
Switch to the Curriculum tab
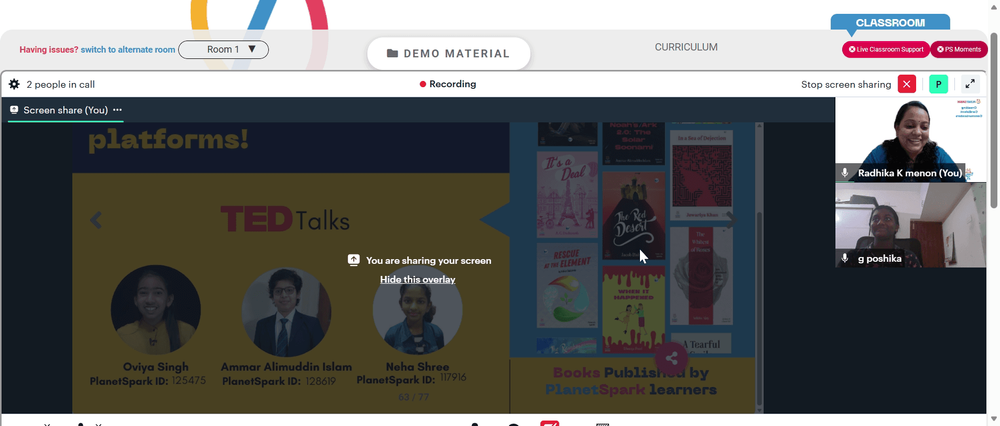pos(686,47)
